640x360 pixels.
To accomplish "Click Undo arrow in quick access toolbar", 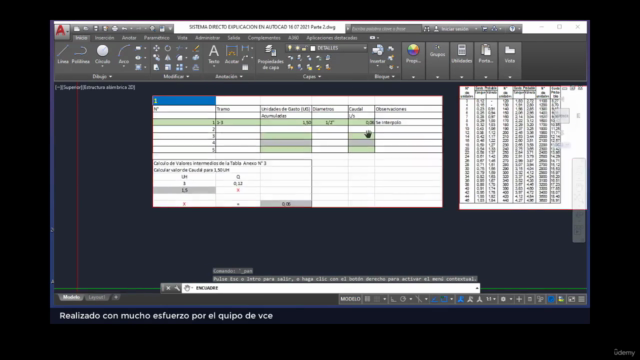I will (124, 29).
